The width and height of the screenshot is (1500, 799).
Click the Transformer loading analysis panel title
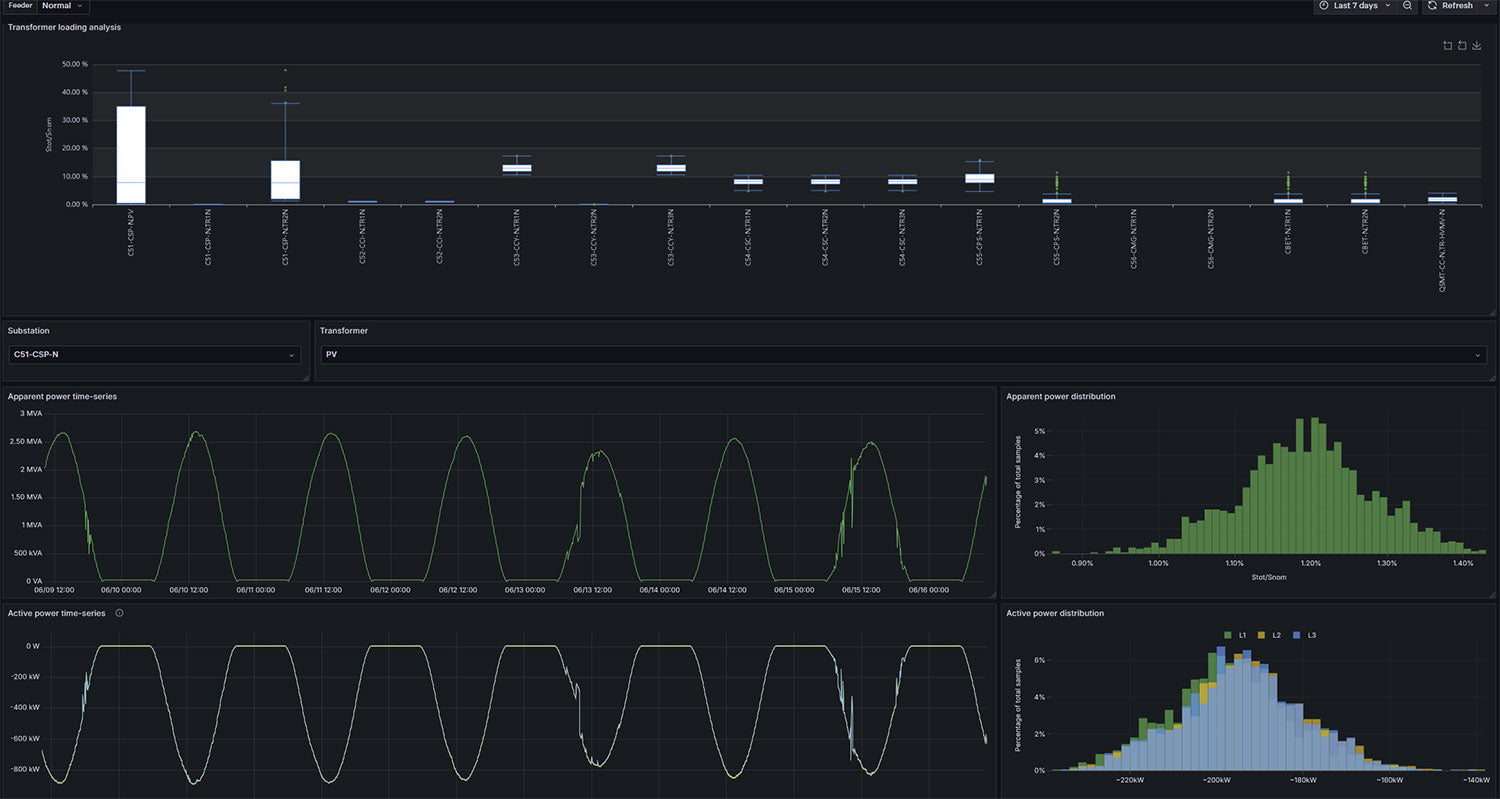coord(64,27)
